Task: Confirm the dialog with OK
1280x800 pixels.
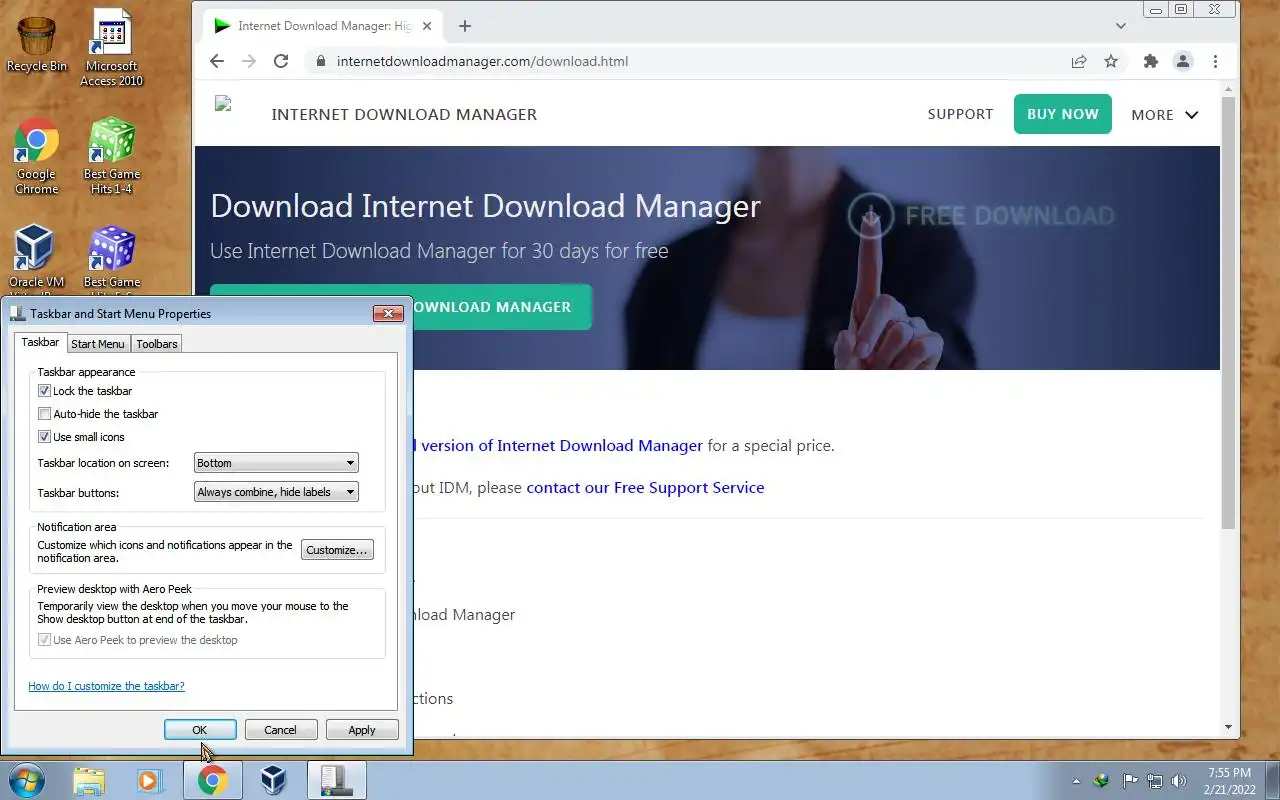Action: (x=200, y=730)
